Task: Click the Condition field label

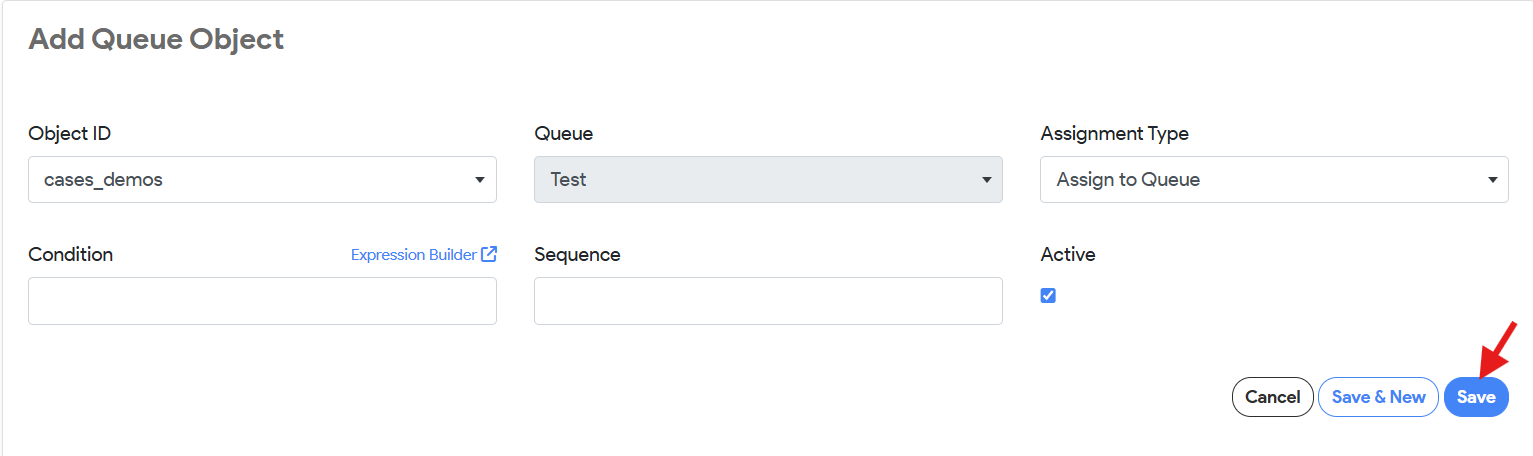Action: point(71,255)
